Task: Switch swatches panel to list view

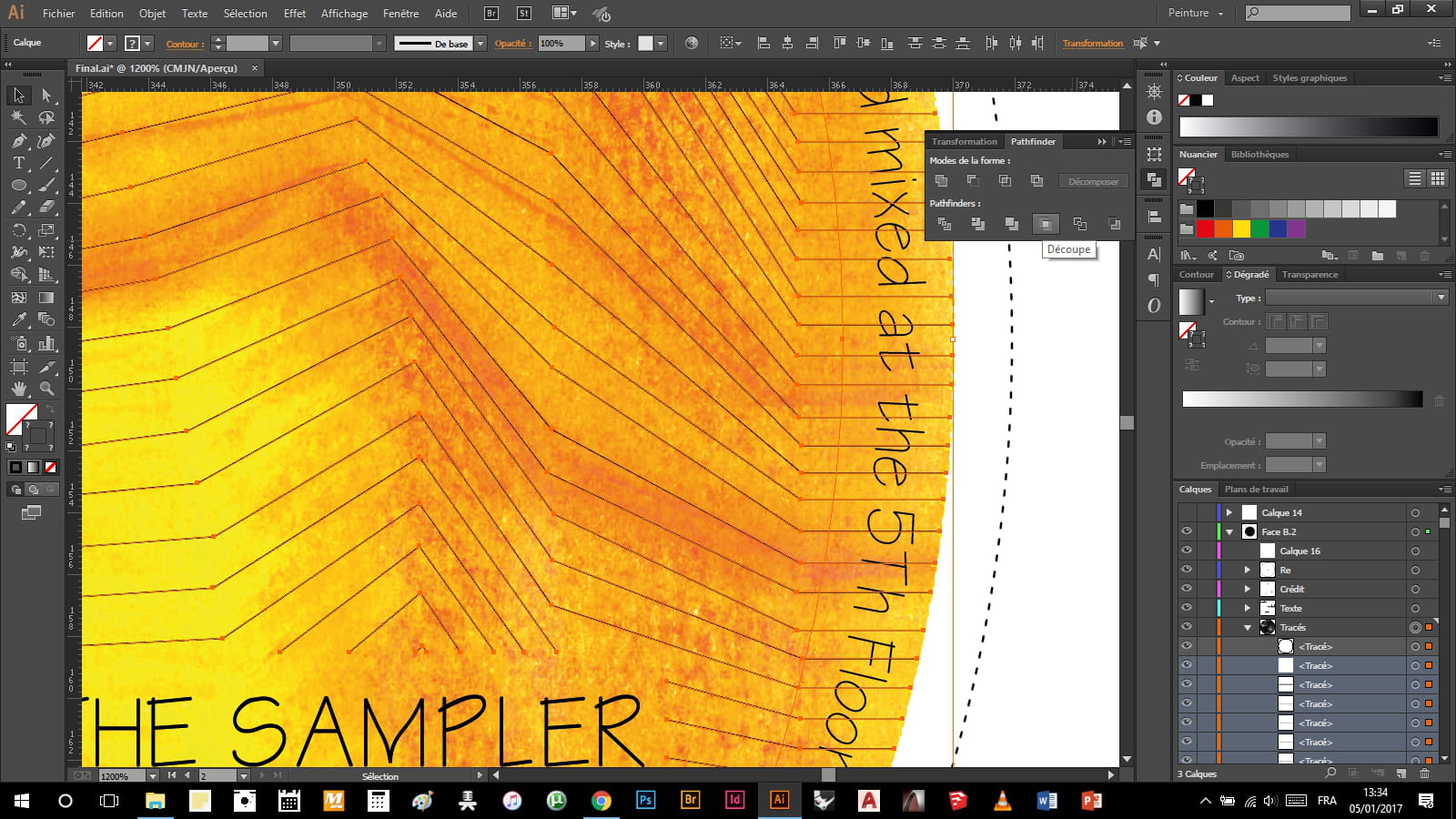Action: 1414,178
